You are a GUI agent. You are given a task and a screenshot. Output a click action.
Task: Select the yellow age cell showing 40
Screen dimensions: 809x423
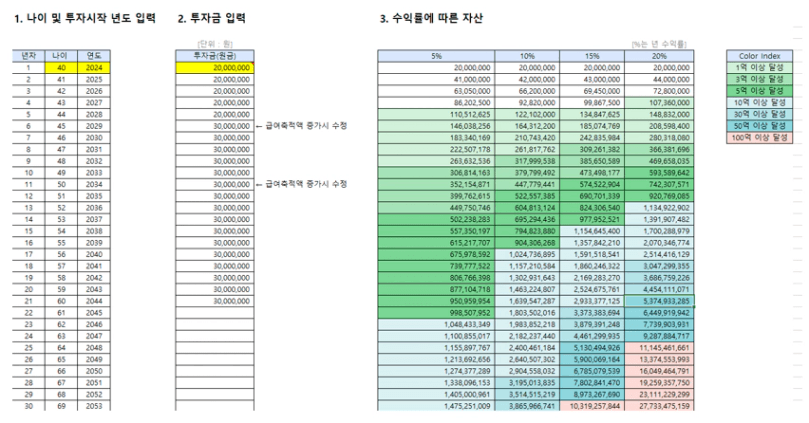(61, 68)
